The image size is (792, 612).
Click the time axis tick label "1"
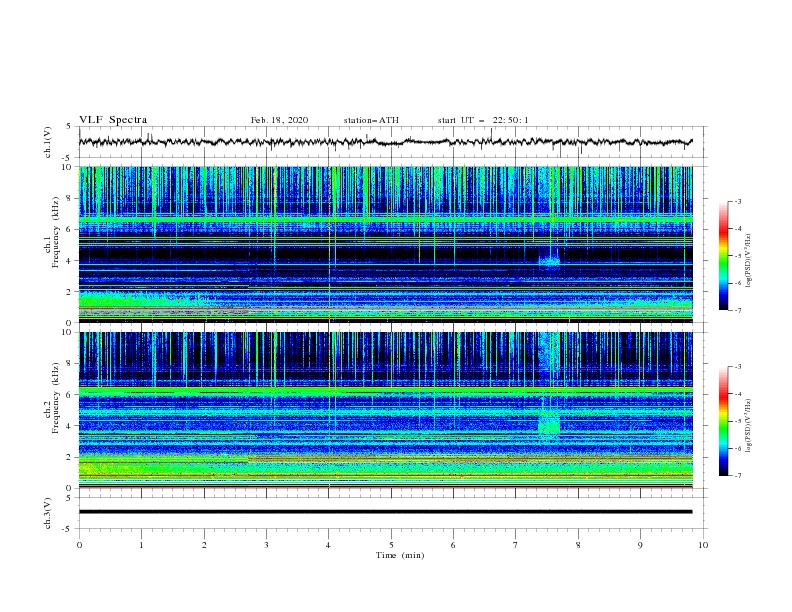141,545
